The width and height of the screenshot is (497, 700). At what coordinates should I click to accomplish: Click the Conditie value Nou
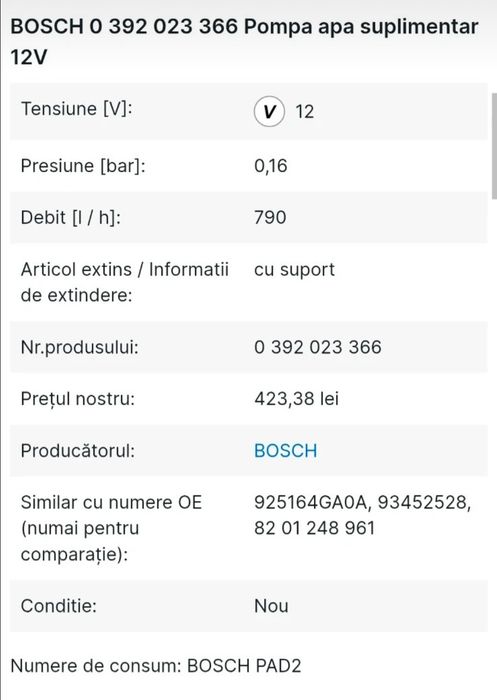(271, 606)
